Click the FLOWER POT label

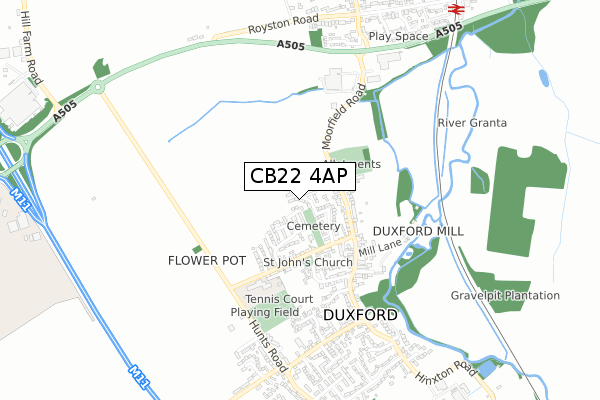pyautogui.click(x=207, y=261)
